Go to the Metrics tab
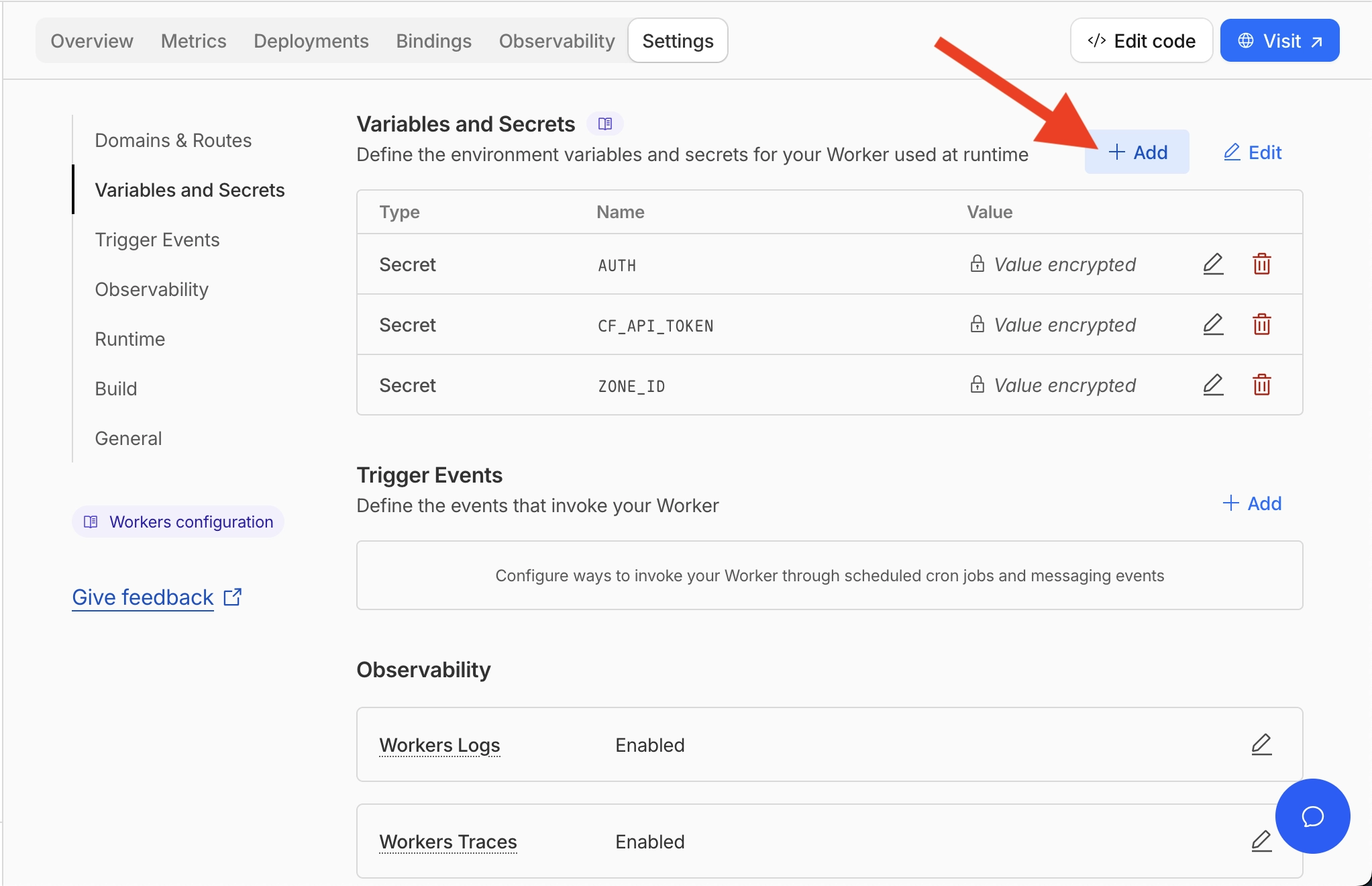1372x886 pixels. point(193,41)
